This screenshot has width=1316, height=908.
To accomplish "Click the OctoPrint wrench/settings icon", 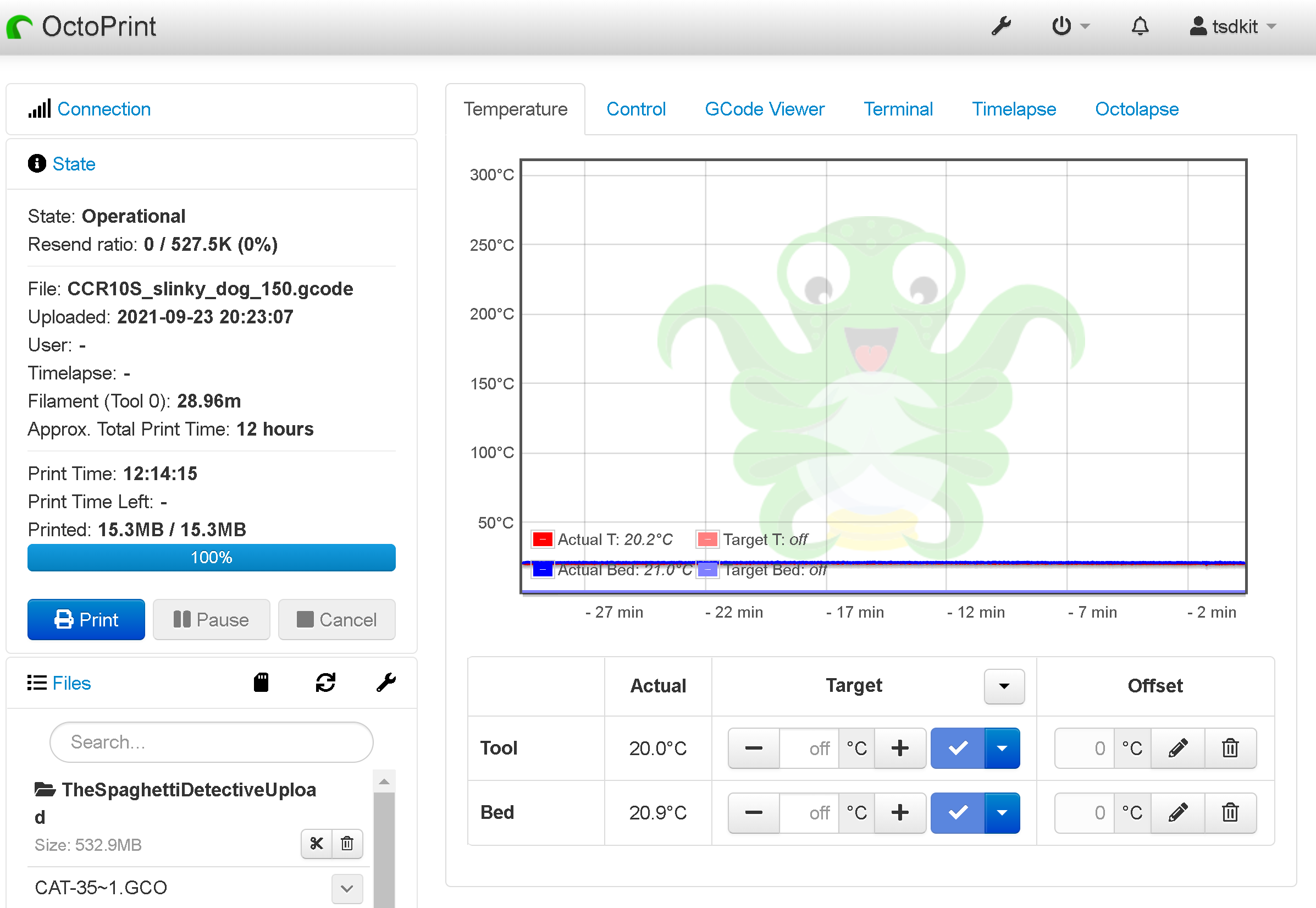I will pos(1001,26).
